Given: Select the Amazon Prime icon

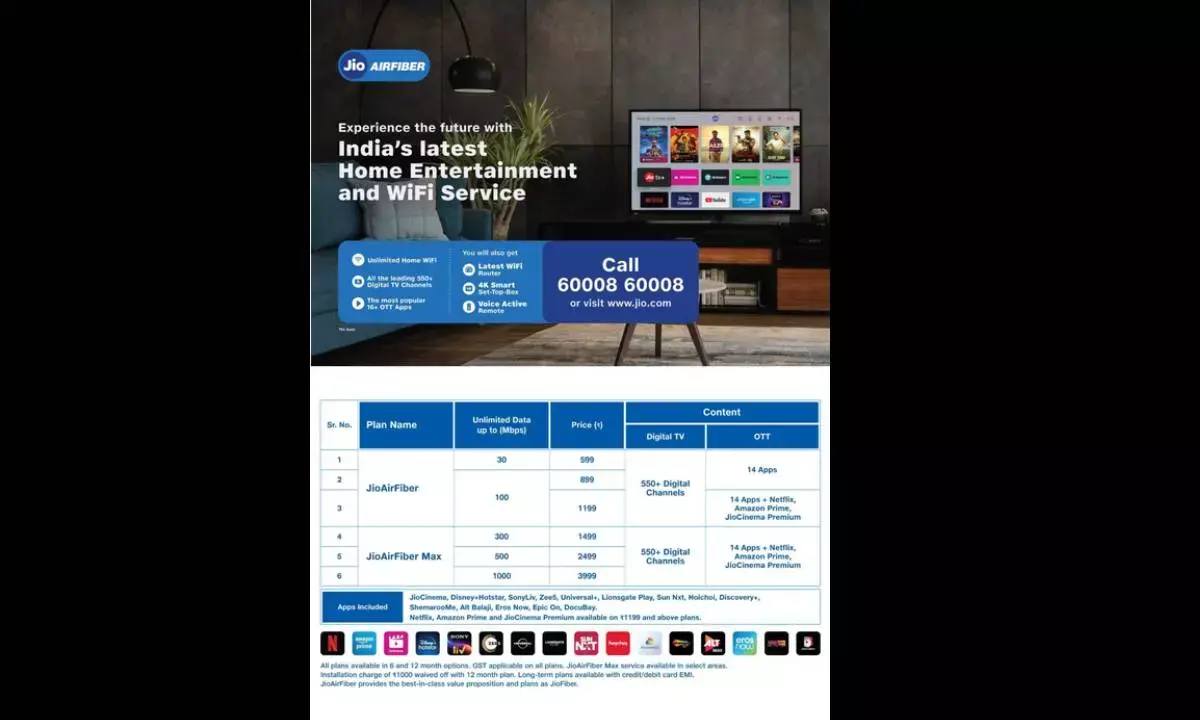Looking at the screenshot, I should pyautogui.click(x=365, y=644).
